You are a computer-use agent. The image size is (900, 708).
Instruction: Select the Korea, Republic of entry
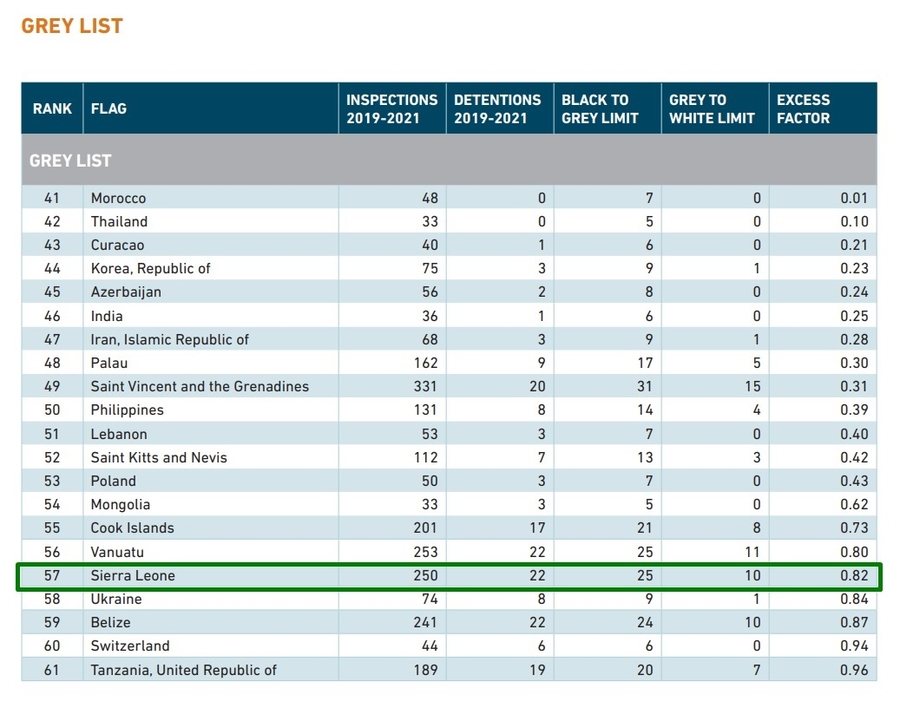[150, 268]
